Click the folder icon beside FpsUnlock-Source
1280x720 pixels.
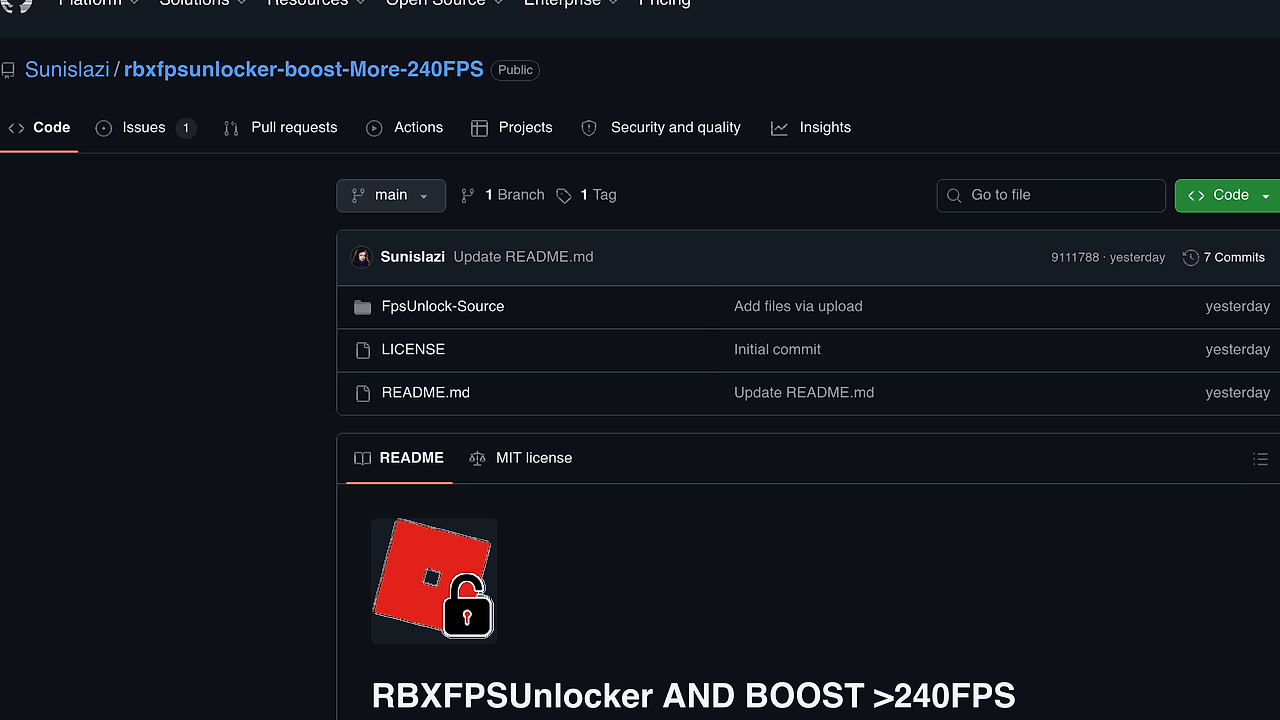[362, 307]
